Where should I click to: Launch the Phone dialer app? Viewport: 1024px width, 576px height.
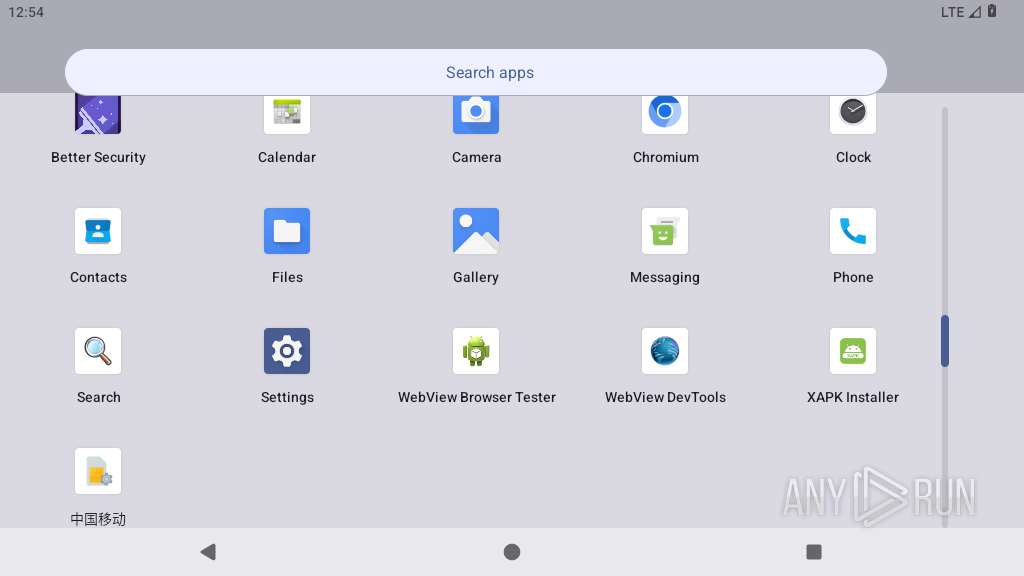click(853, 231)
